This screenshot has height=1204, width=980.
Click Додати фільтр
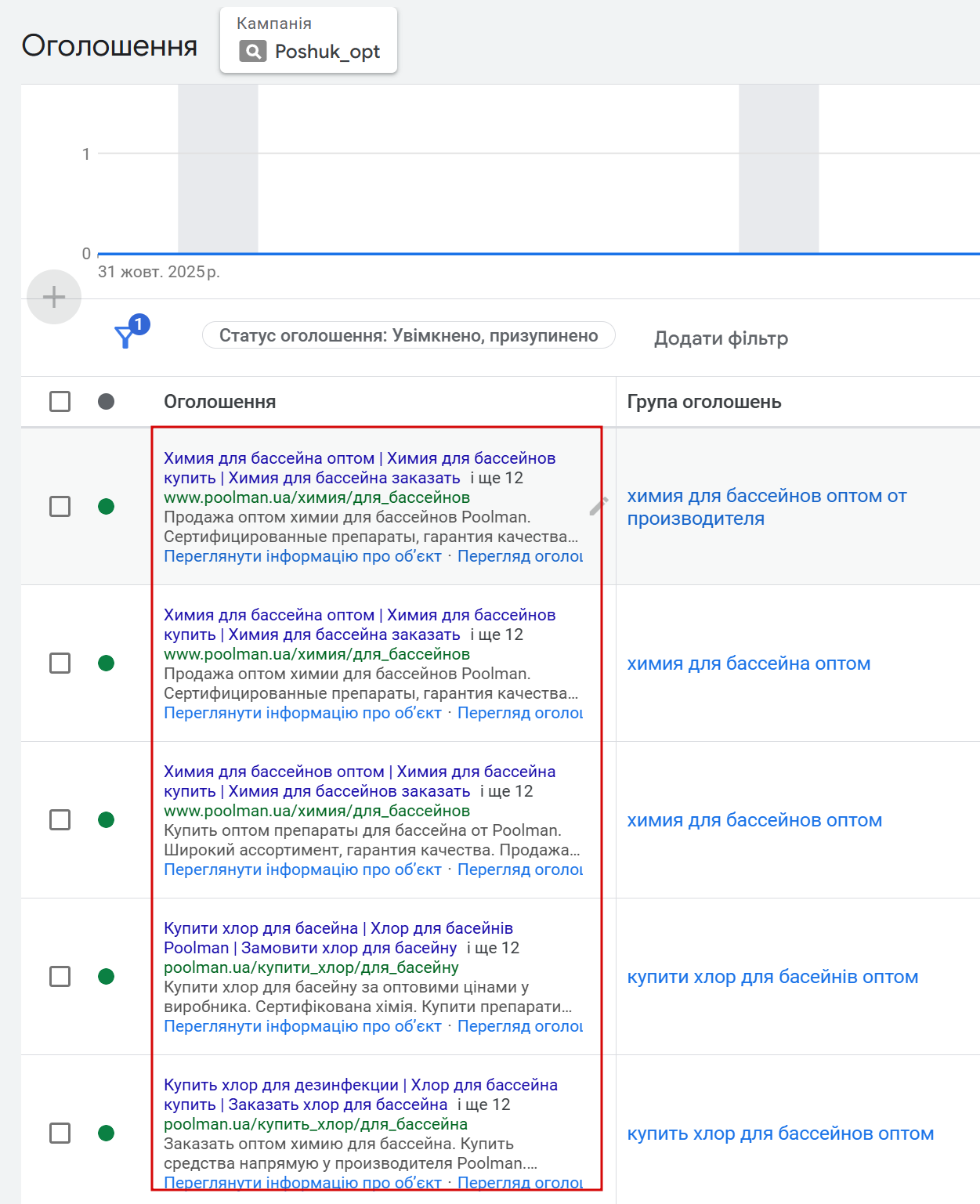(721, 338)
